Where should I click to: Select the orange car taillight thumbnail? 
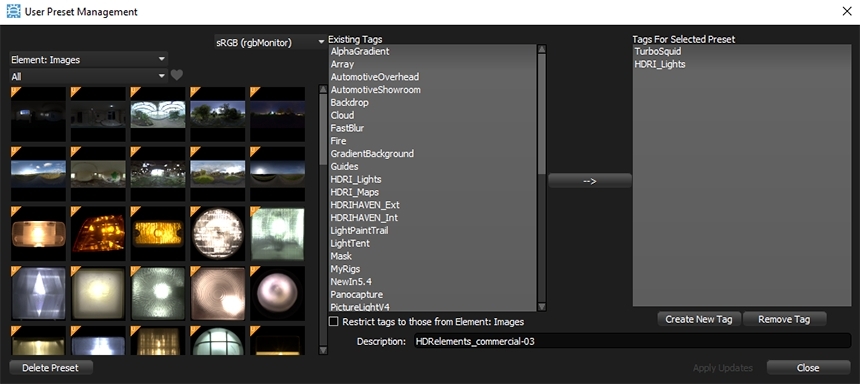(98, 234)
